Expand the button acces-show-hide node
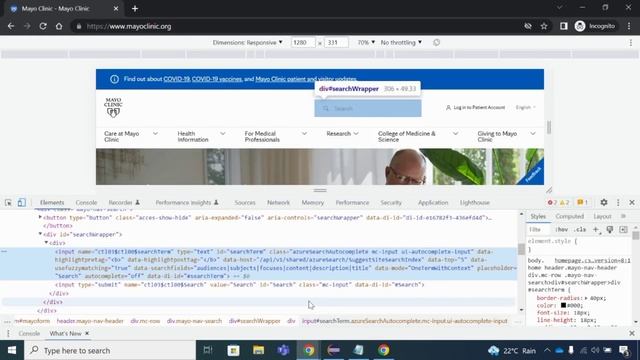Screen dimensions: 640x360 [40, 217]
